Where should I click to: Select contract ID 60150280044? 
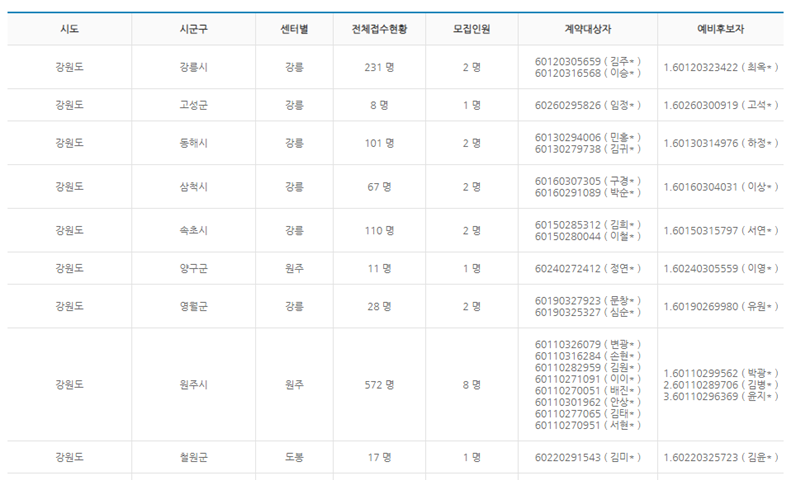tap(568, 236)
